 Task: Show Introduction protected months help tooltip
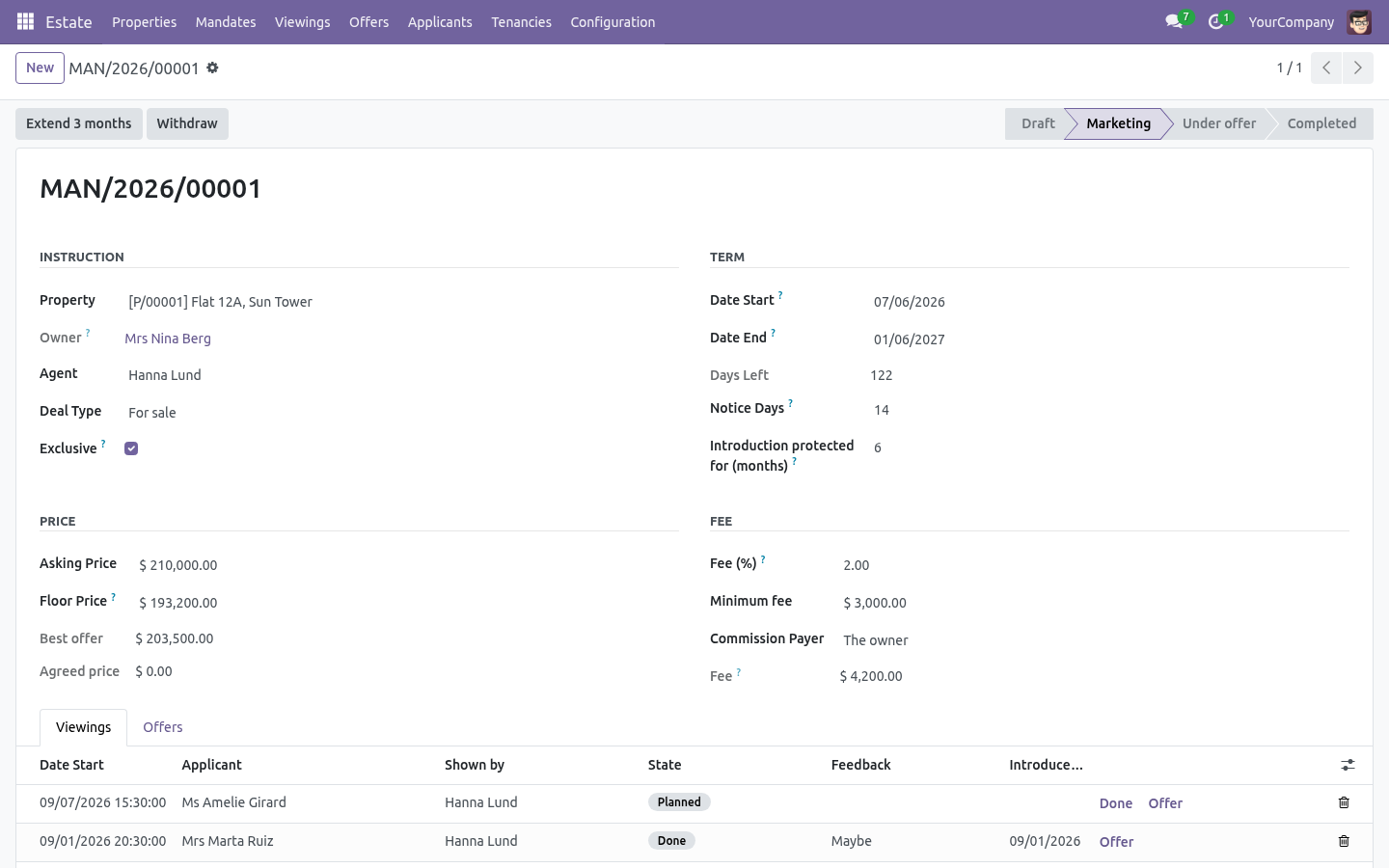tap(794, 461)
